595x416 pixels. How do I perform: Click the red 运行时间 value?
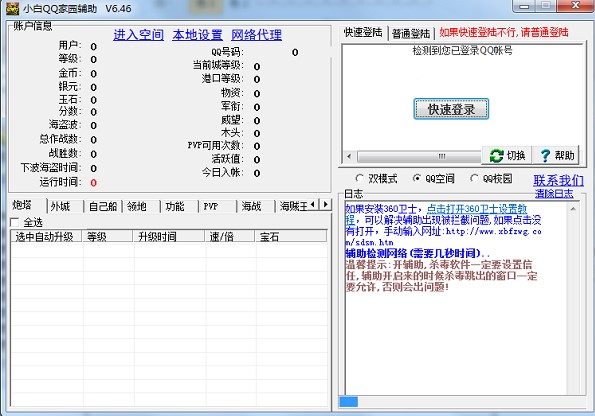click(x=93, y=183)
